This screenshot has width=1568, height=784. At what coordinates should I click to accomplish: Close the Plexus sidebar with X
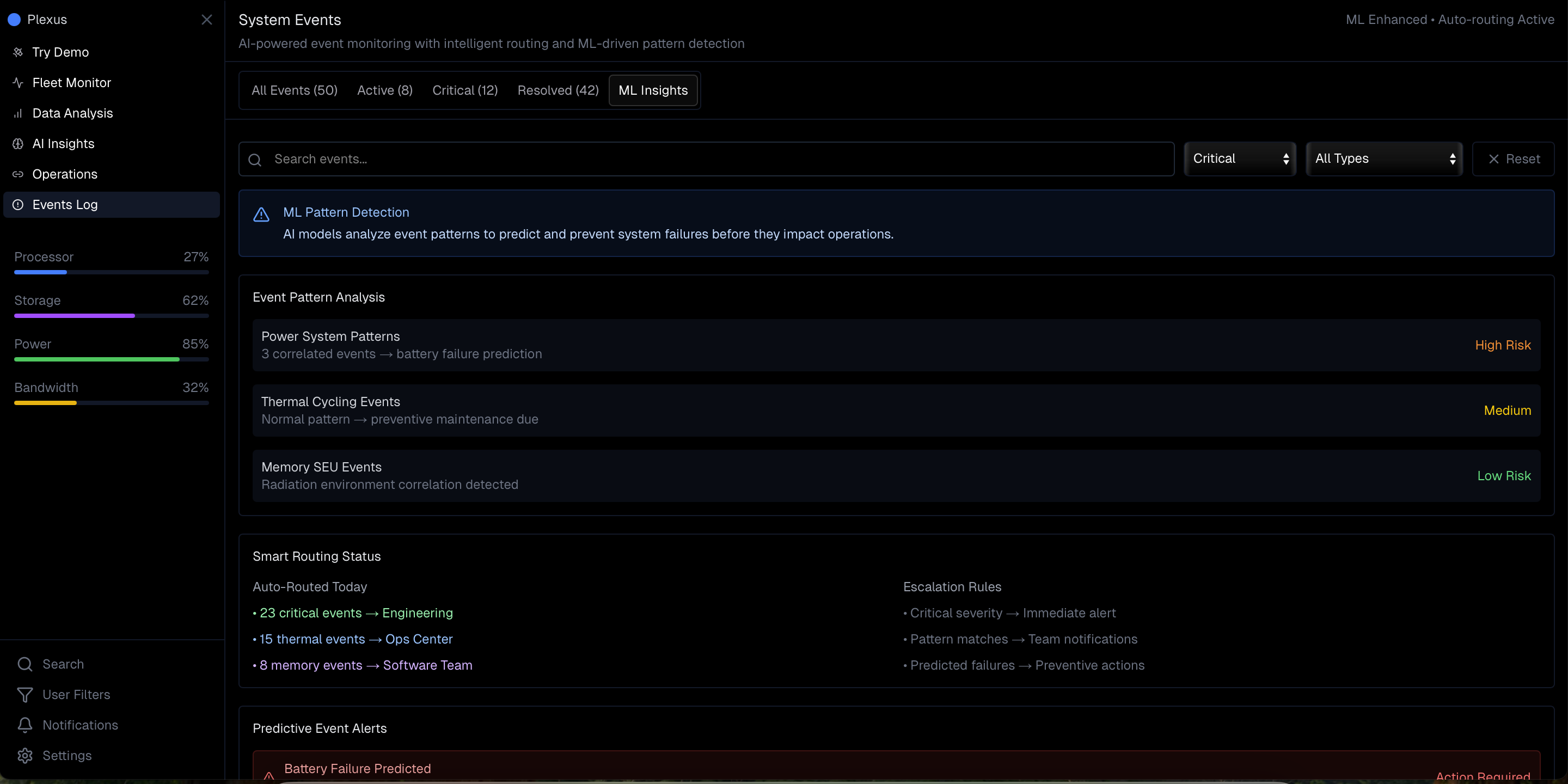[207, 20]
